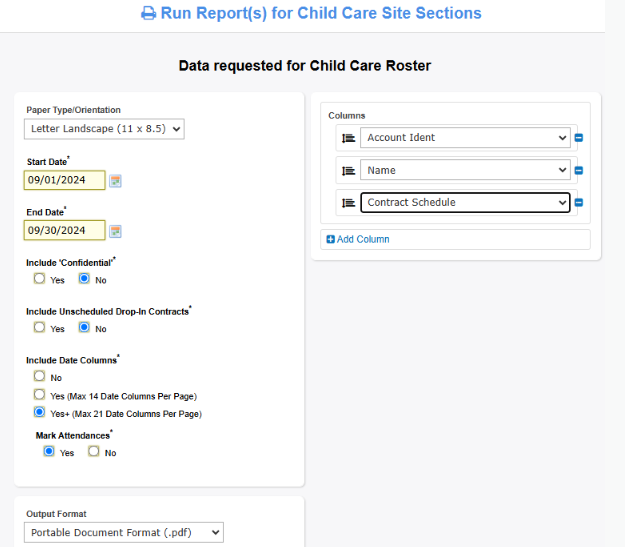Image resolution: width=625 pixels, height=547 pixels.
Task: Select Yes for Include Unscheduled Drop-In Contracts
Action: pos(39,327)
